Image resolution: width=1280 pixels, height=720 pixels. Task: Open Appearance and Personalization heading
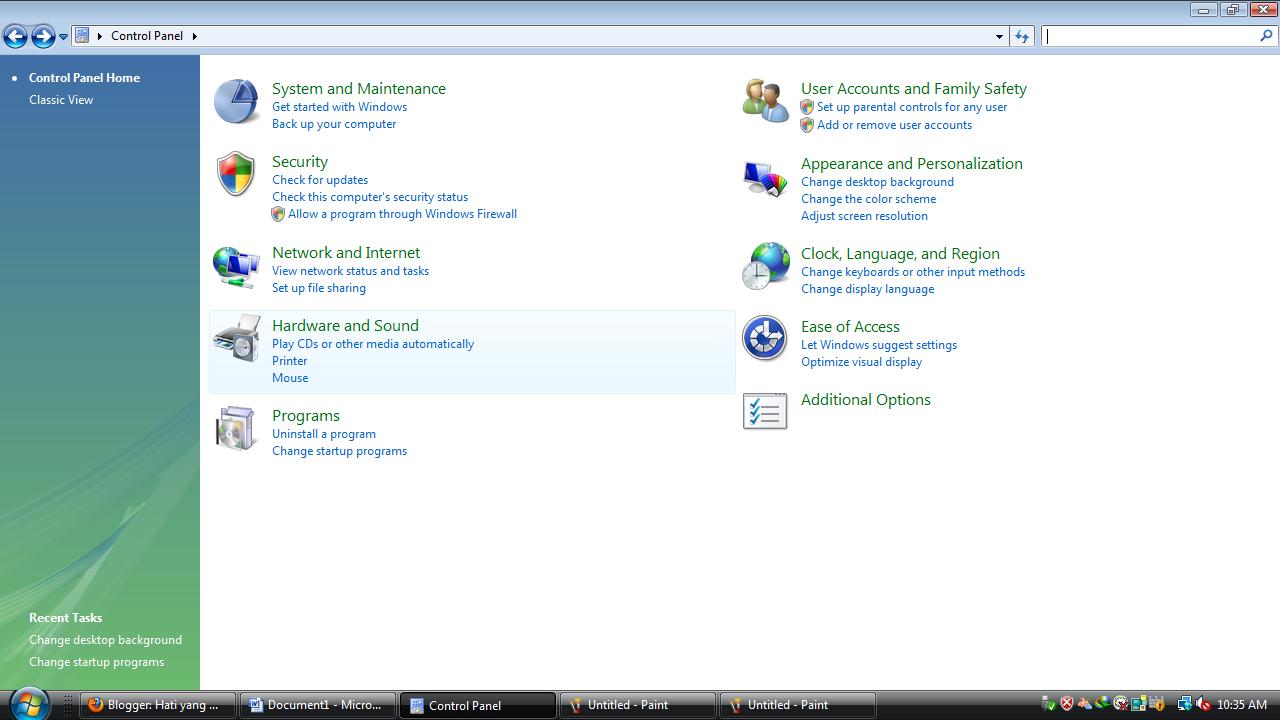point(912,164)
